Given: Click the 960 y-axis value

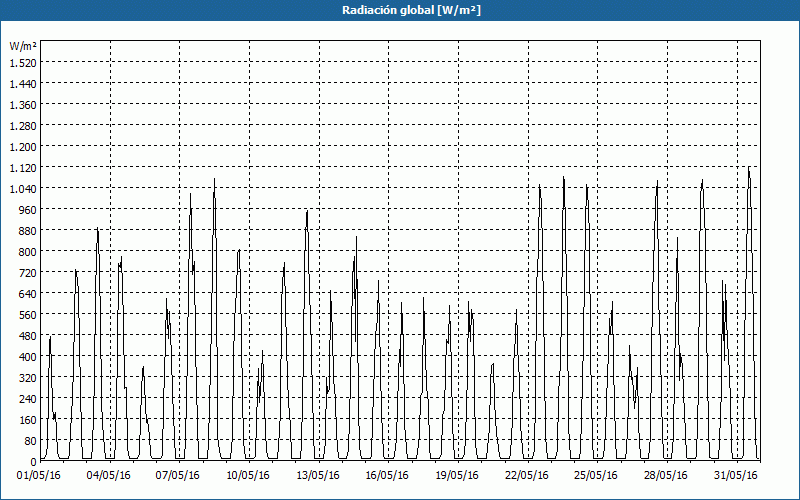Looking at the screenshot, I should (28, 210).
